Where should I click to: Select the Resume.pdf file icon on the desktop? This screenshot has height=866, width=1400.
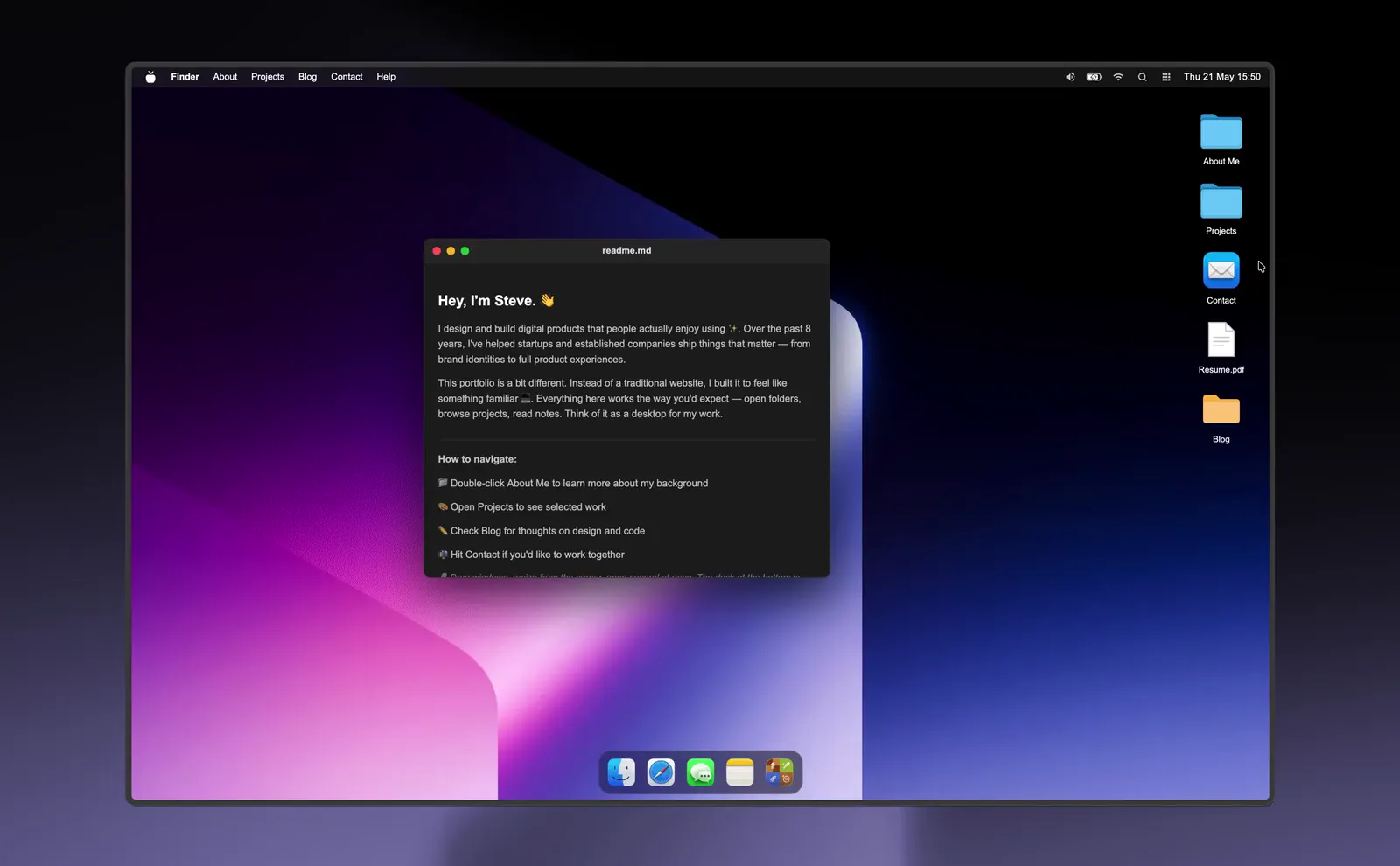tap(1221, 339)
